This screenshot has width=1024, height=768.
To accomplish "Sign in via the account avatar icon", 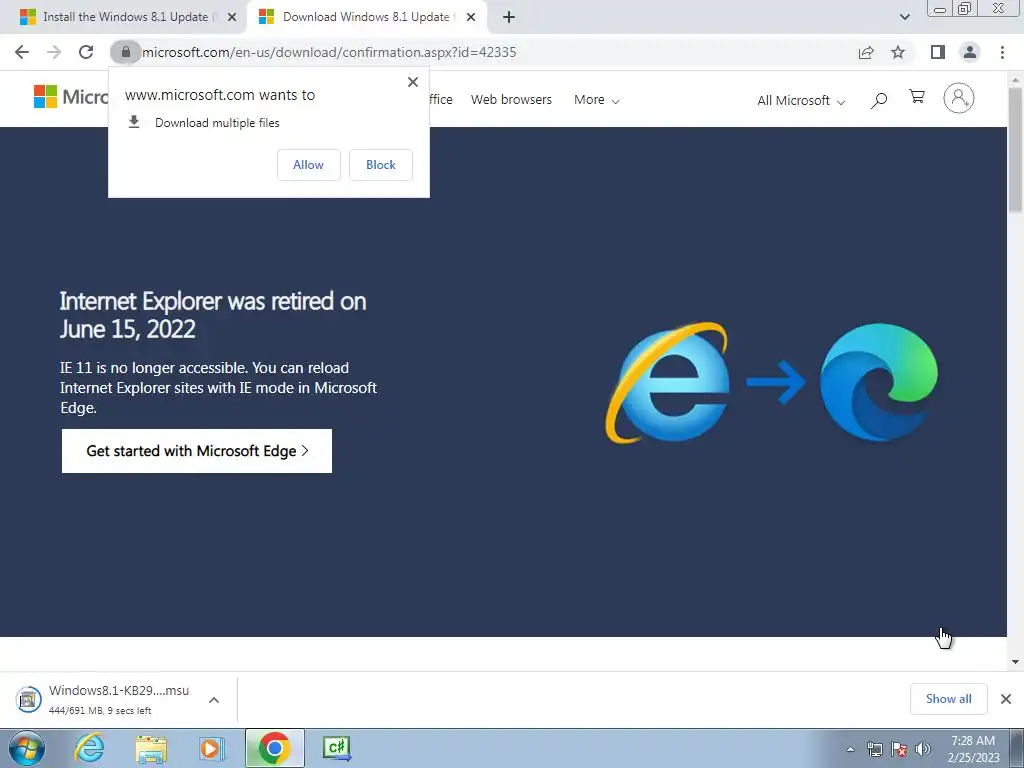I will point(958,99).
